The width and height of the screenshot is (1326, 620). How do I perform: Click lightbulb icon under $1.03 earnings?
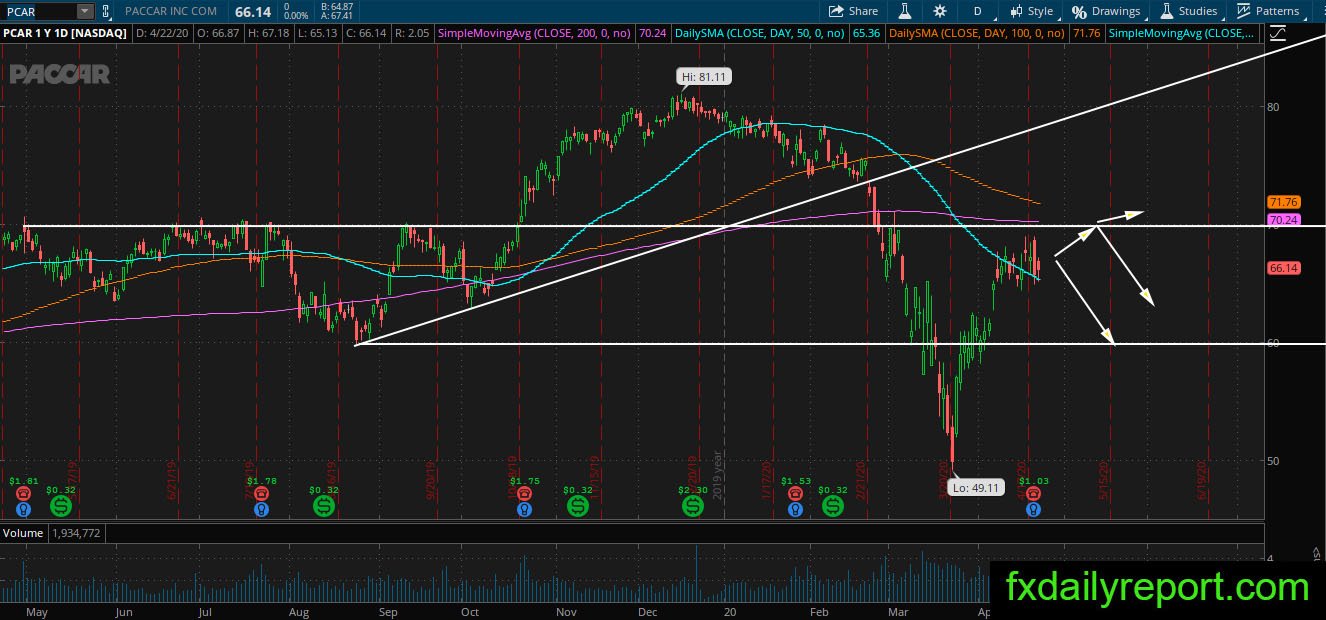click(x=1033, y=509)
